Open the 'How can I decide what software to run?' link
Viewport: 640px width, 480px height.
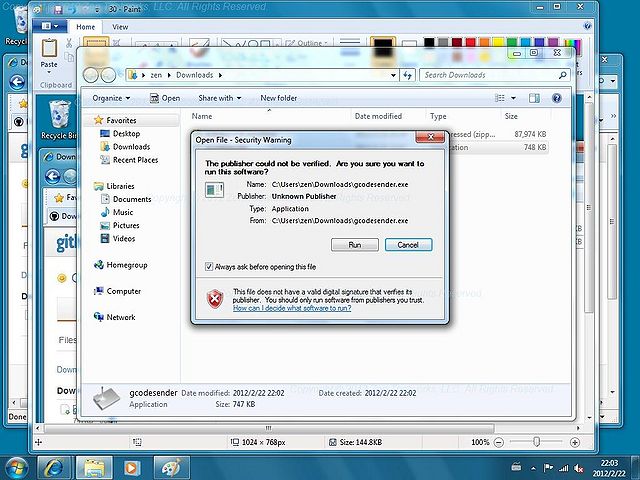pyautogui.click(x=292, y=308)
